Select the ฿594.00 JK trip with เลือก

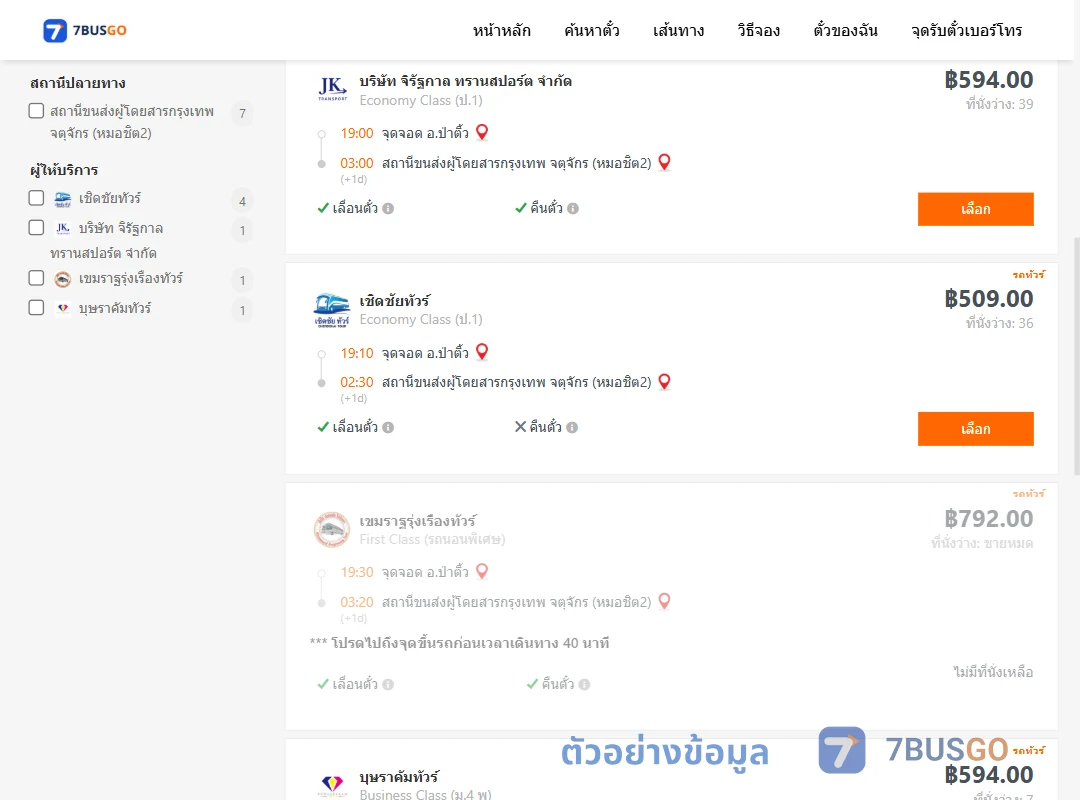pyautogui.click(x=975, y=209)
